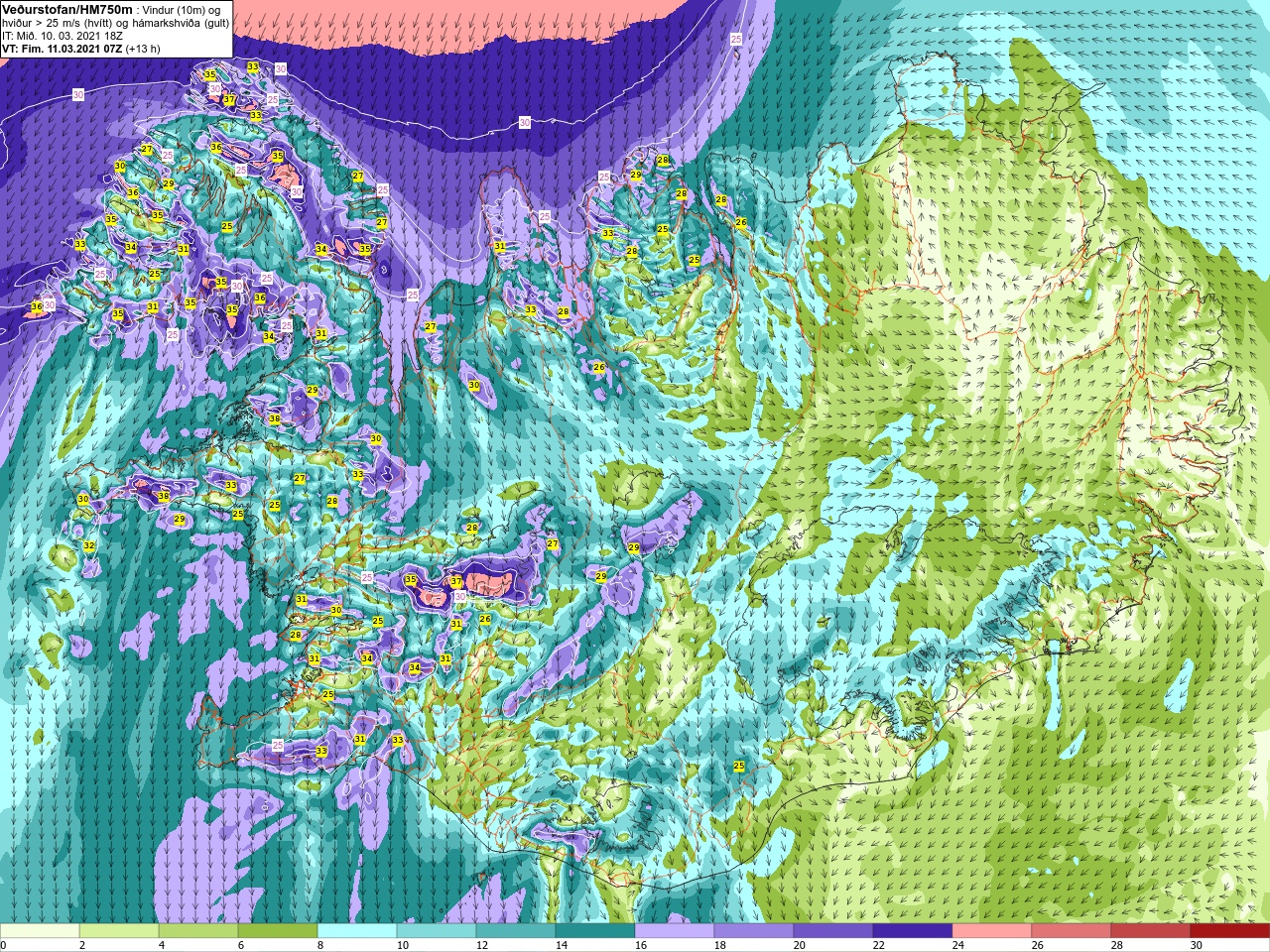Click the pale yellow 0–2 legend swatch
1270x952 pixels.
pyautogui.click(x=40, y=931)
